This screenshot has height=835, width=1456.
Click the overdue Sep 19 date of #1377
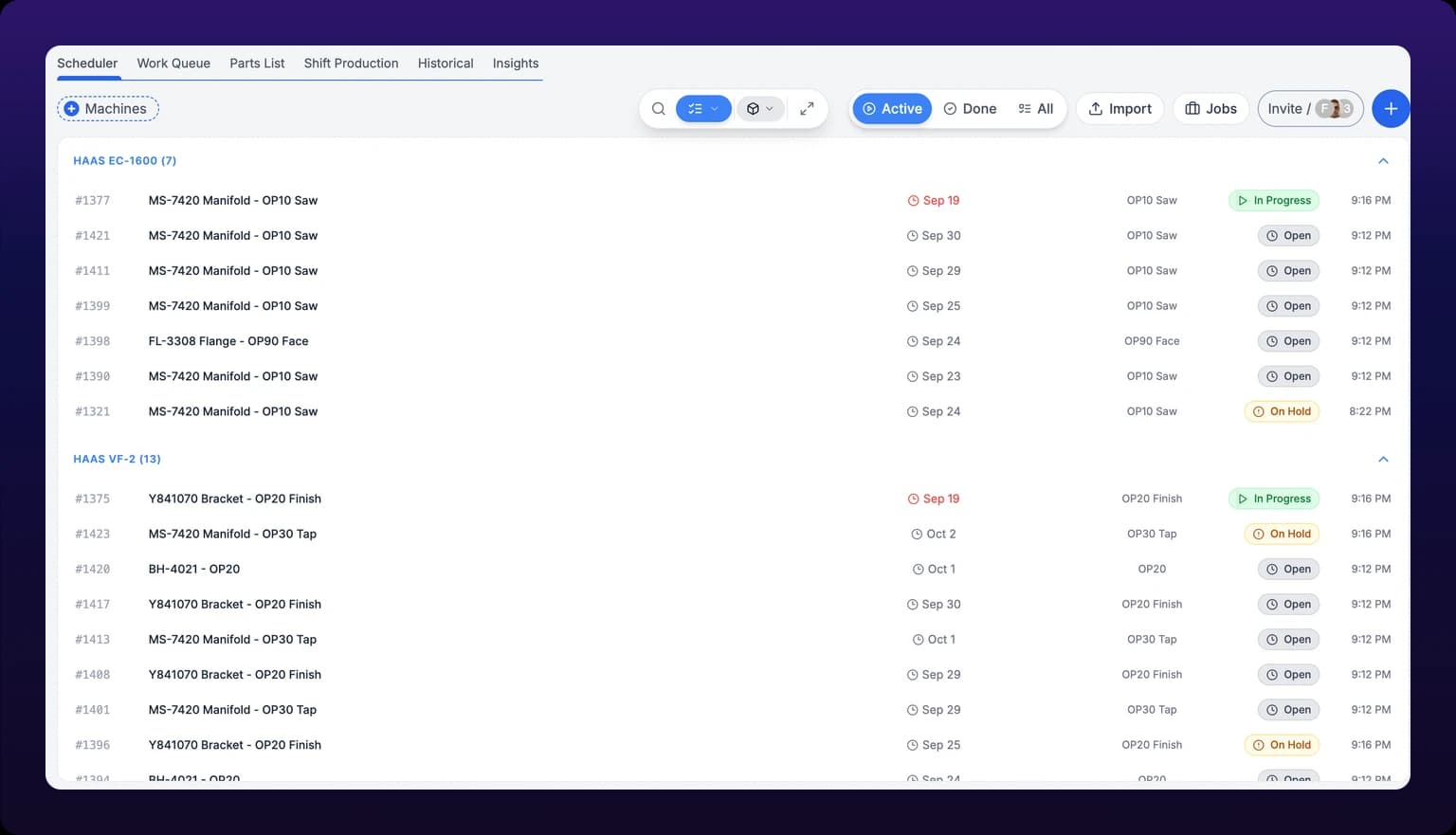[934, 201]
